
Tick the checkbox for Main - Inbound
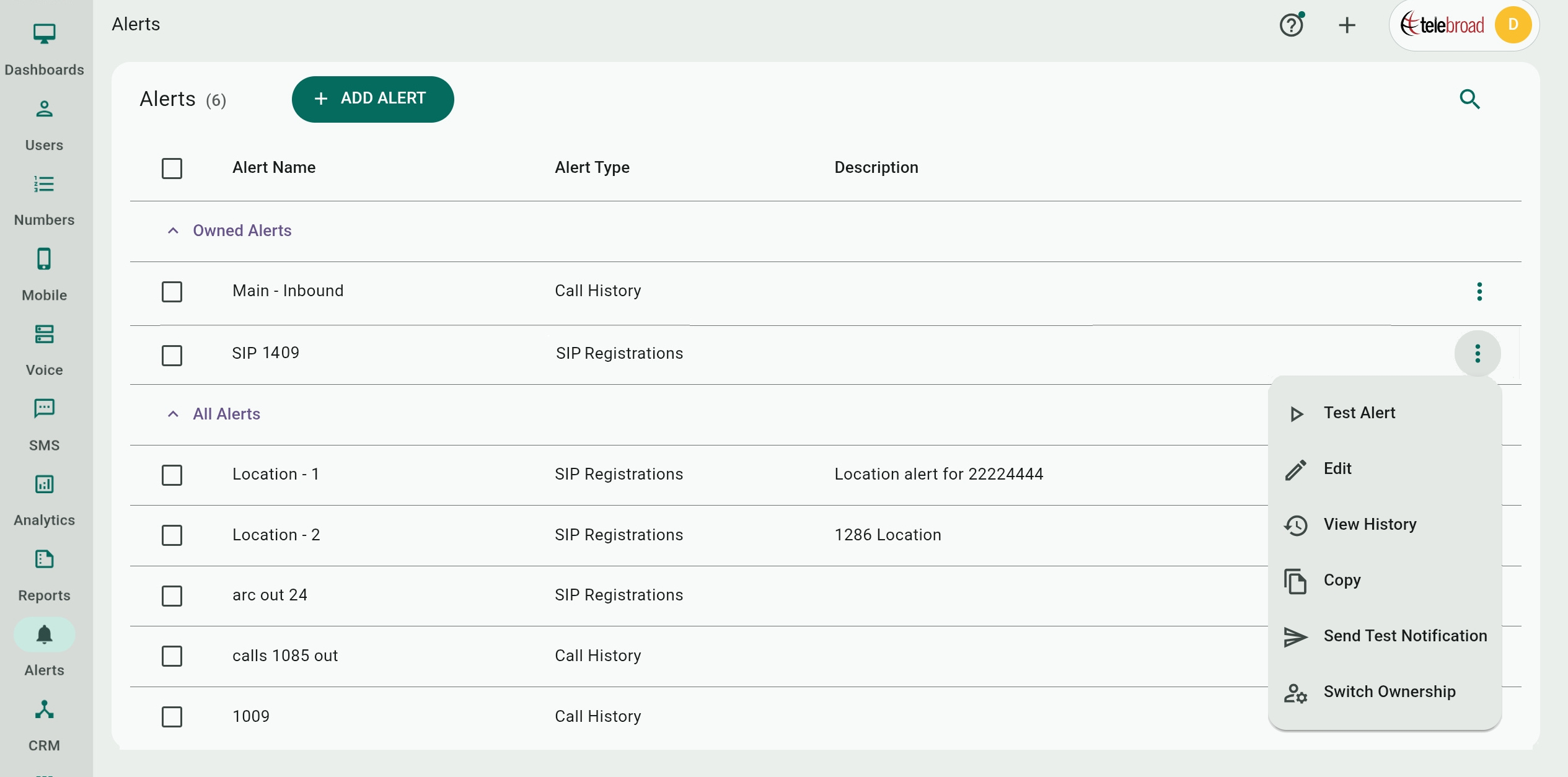172,291
